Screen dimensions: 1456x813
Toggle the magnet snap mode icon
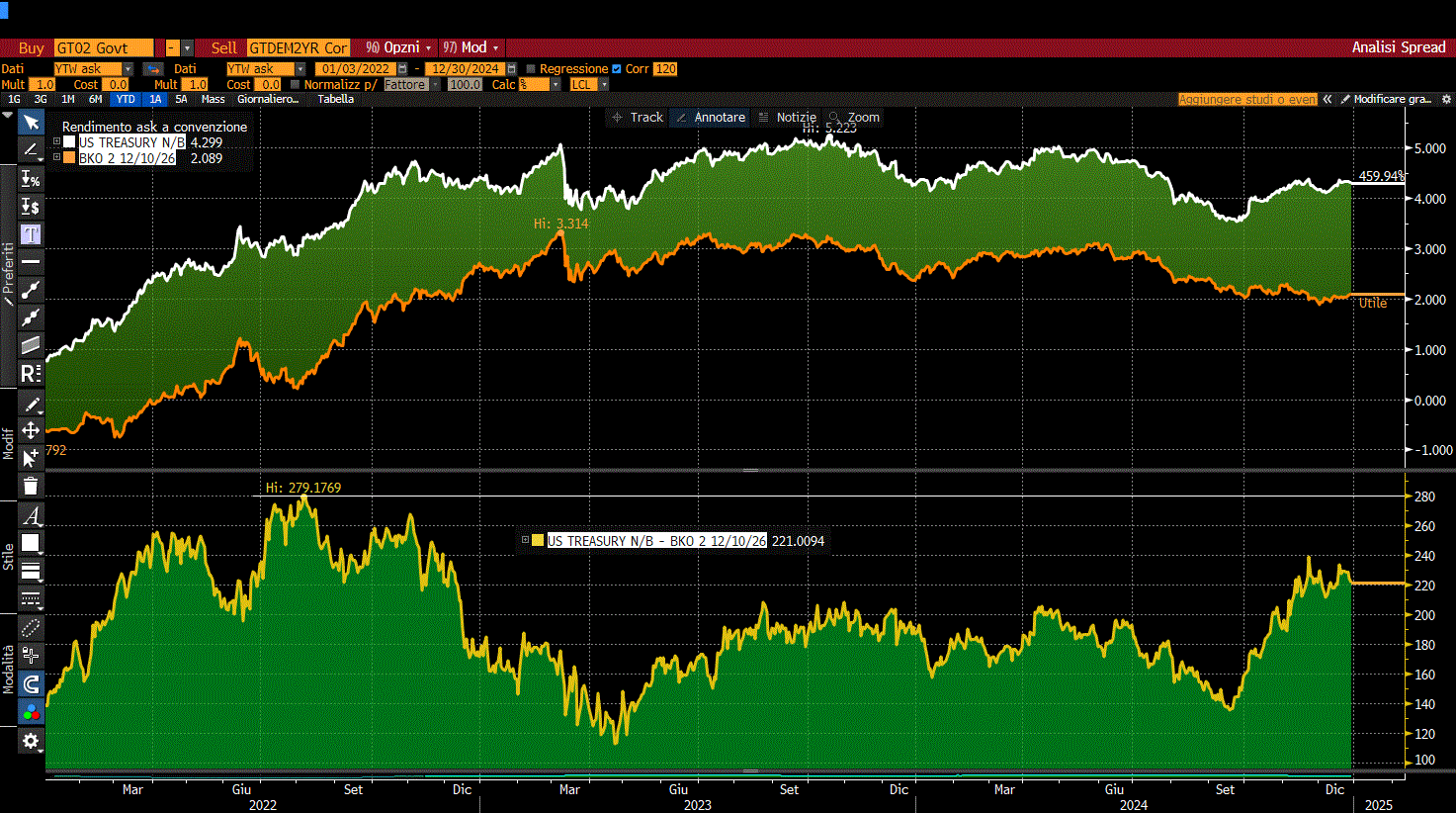[31, 683]
